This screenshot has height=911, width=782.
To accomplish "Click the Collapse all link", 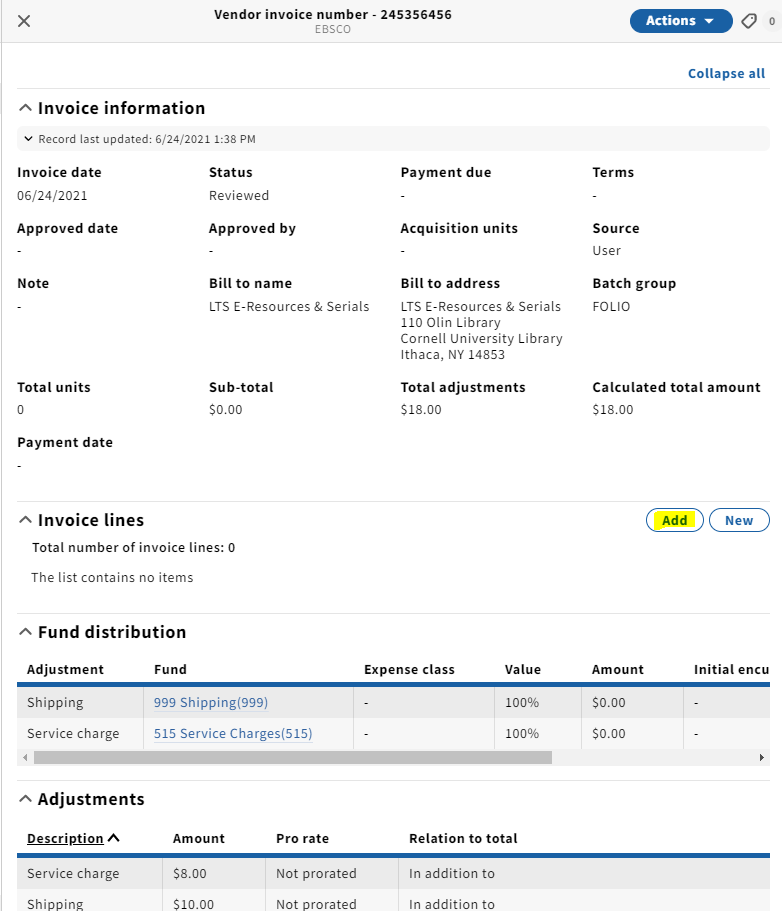I will 726,73.
